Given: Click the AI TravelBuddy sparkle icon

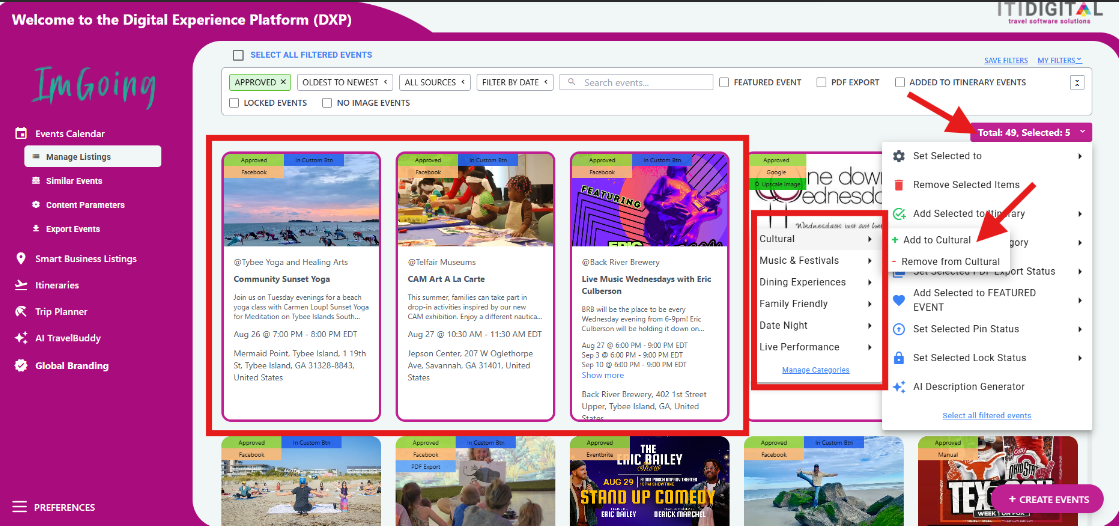Looking at the screenshot, I should pyautogui.click(x=21, y=338).
